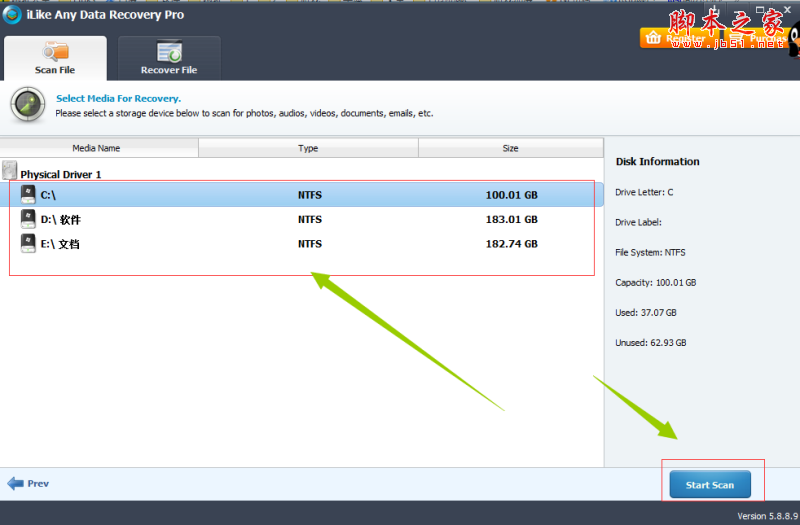Screen dimensions: 800x525
Task: Click the iLike app logo icon
Action: pyautogui.click(x=12, y=14)
